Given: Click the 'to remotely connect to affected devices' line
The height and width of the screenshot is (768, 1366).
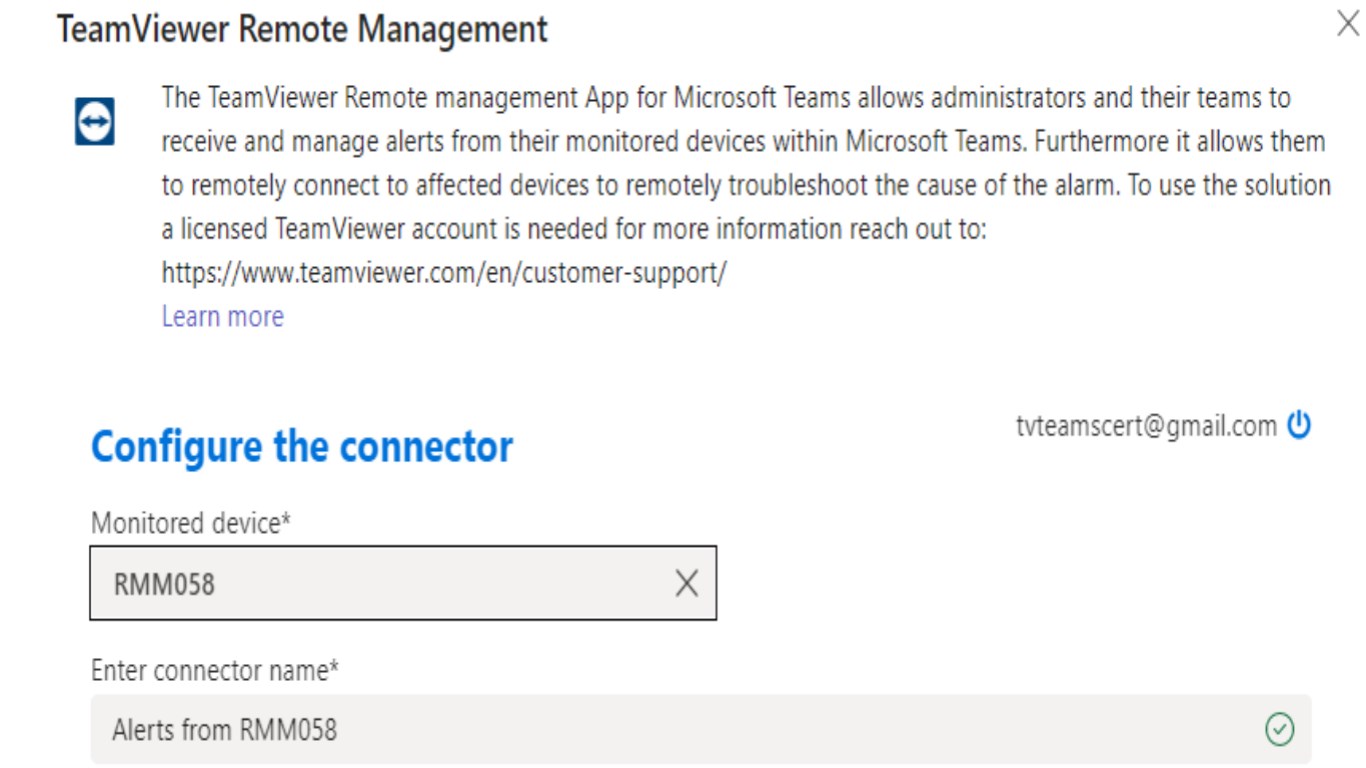Looking at the screenshot, I should point(745,186).
